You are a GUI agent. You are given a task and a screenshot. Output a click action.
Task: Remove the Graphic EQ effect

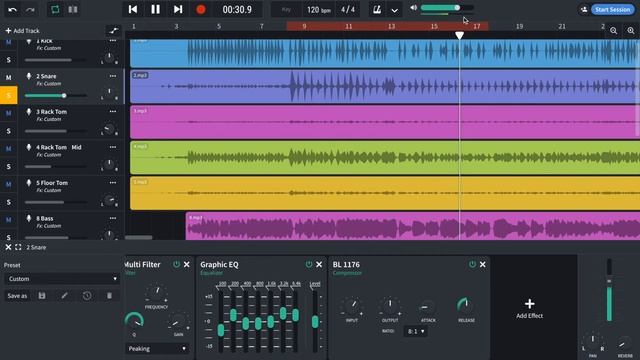point(319,264)
